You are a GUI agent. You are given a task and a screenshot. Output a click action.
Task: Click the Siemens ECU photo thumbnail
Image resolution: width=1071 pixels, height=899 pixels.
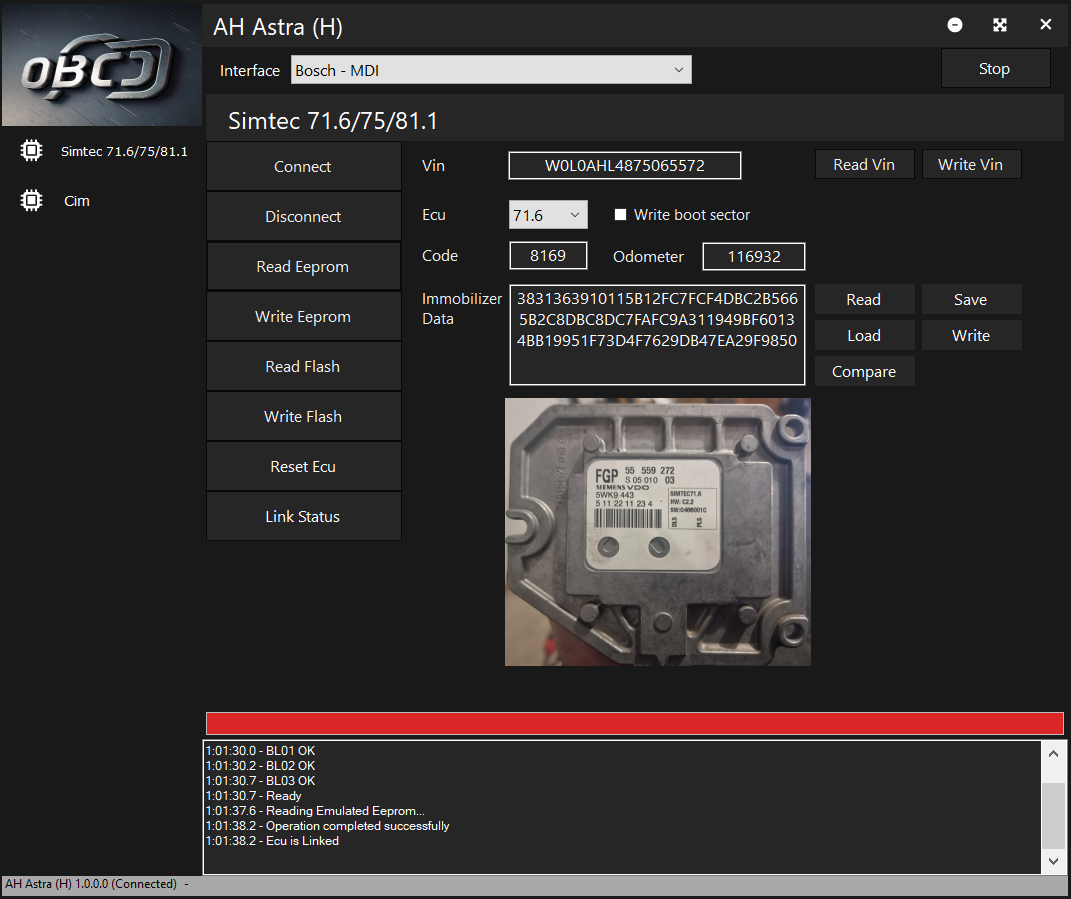click(x=657, y=532)
